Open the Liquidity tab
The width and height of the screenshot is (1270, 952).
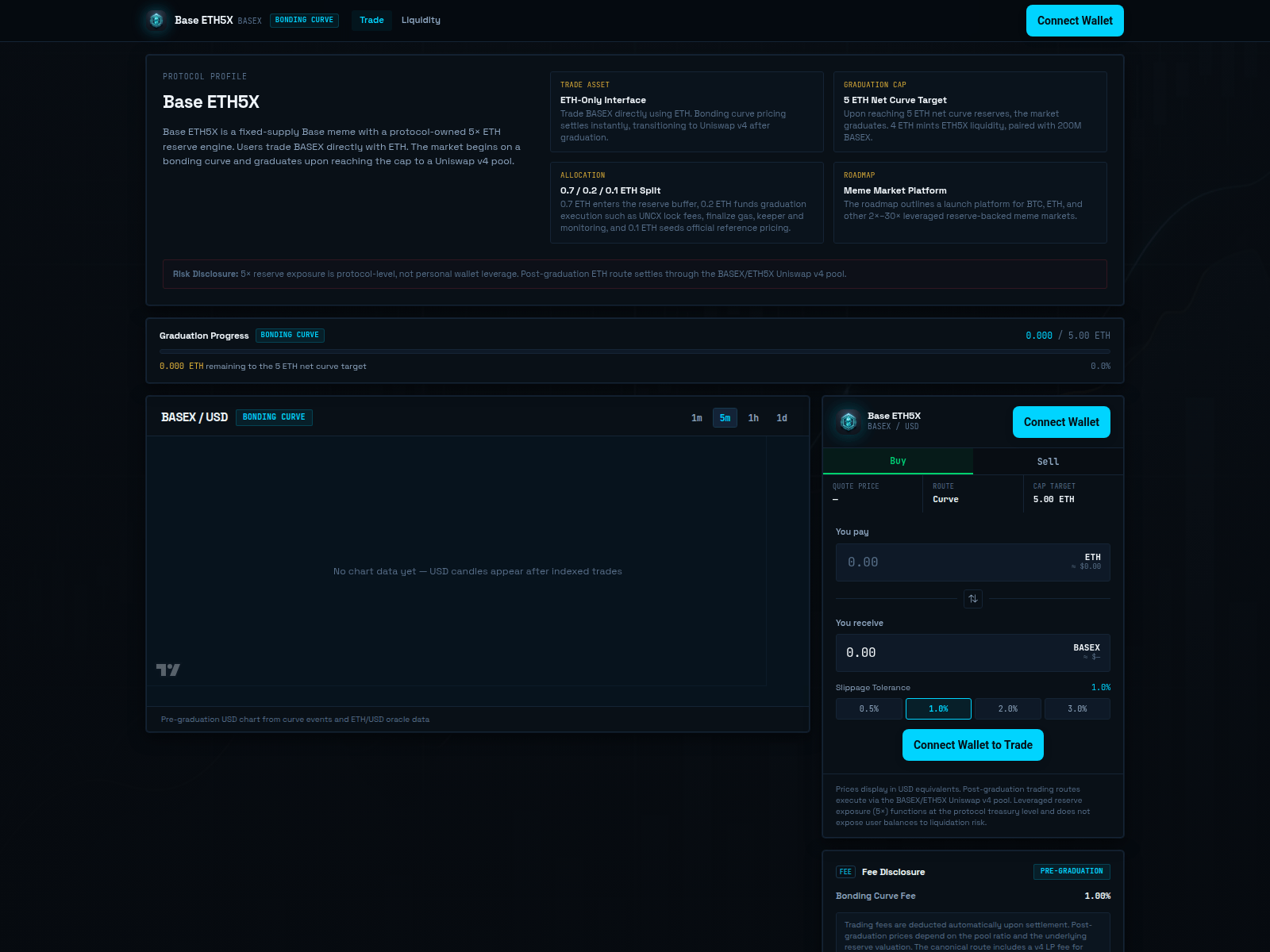(x=421, y=20)
